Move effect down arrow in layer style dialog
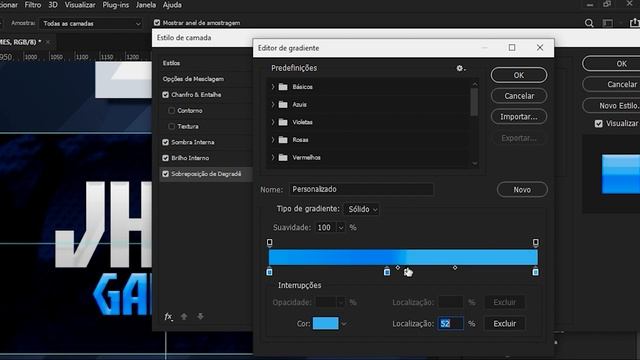The width and height of the screenshot is (640, 360). click(x=200, y=316)
